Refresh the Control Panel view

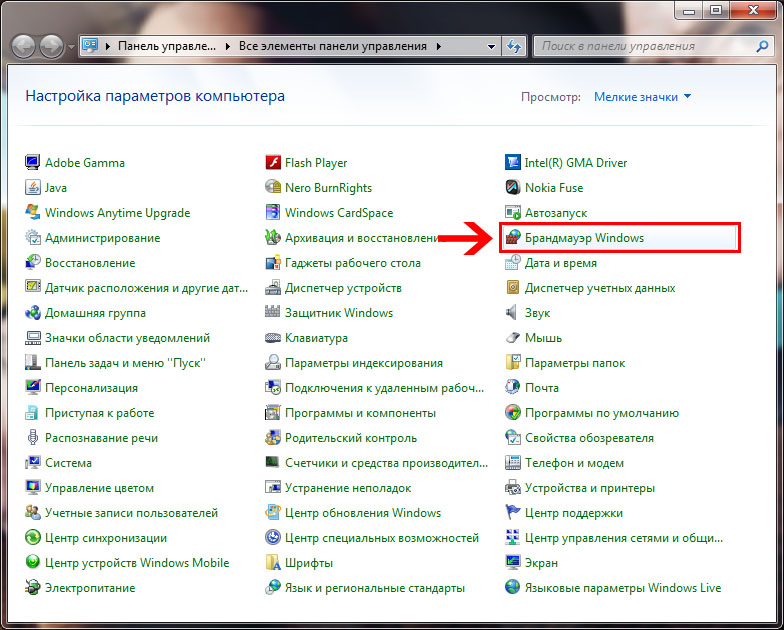[514, 46]
